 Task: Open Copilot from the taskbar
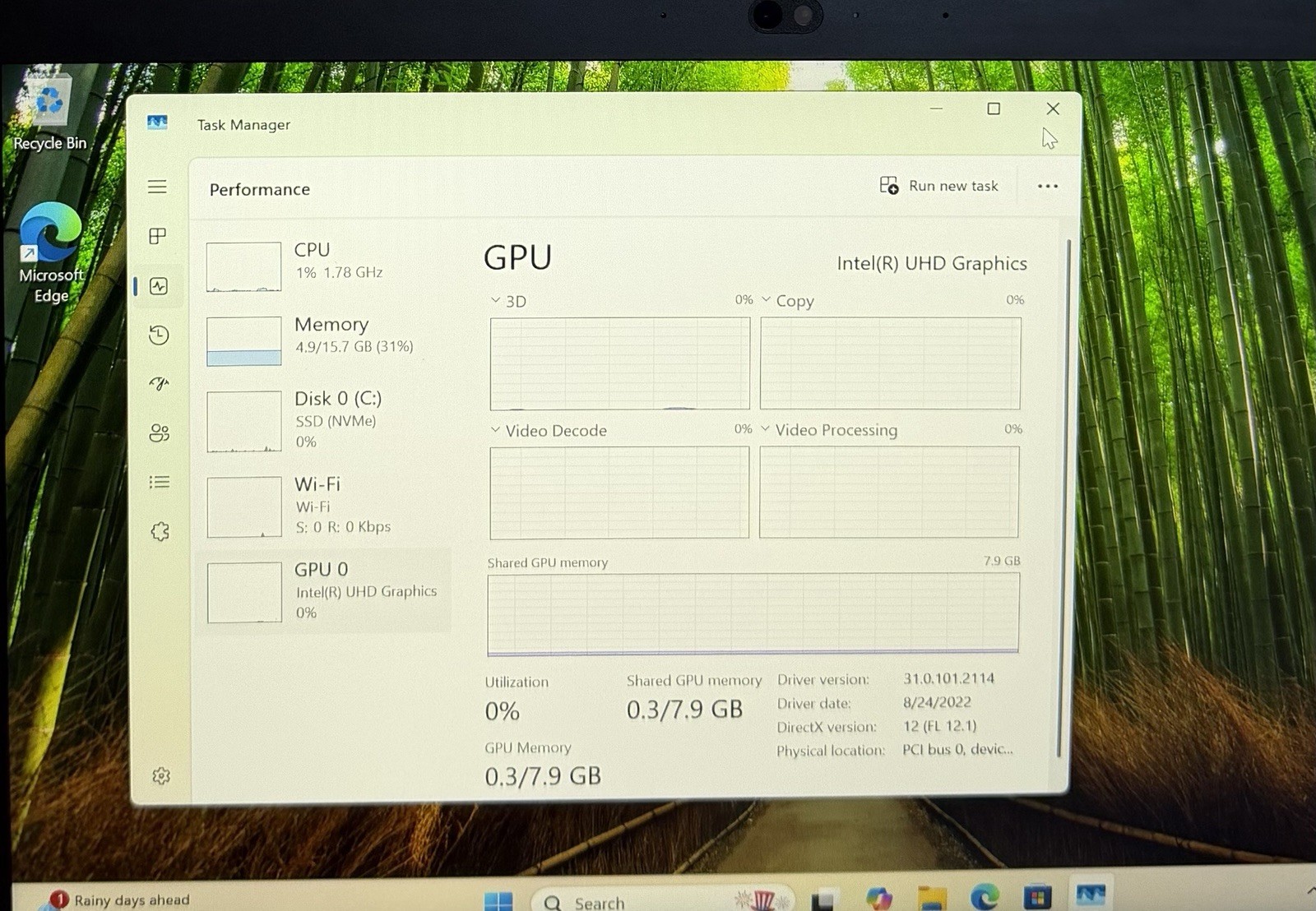pos(878,898)
